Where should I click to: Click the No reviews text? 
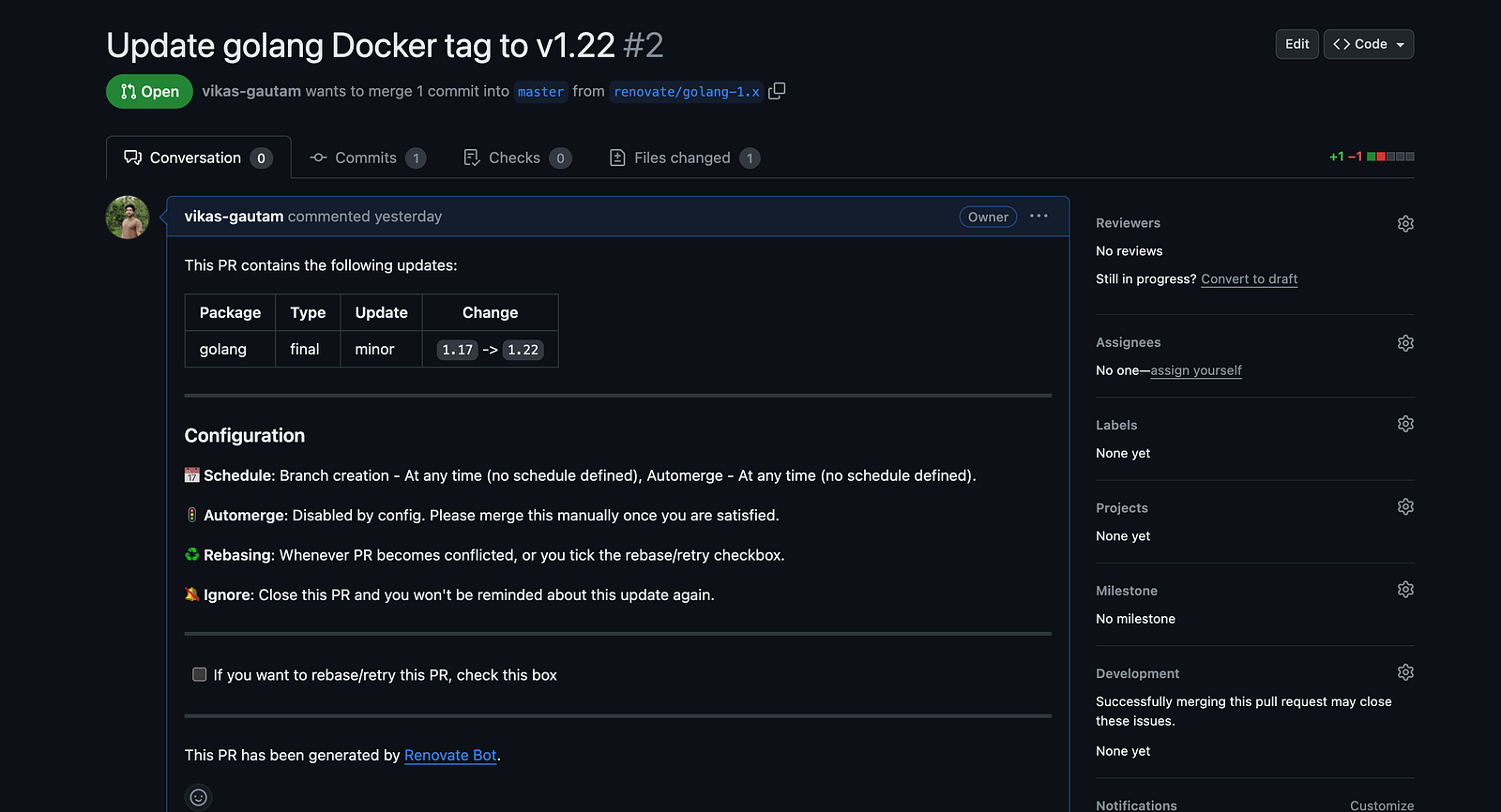pos(1129,251)
